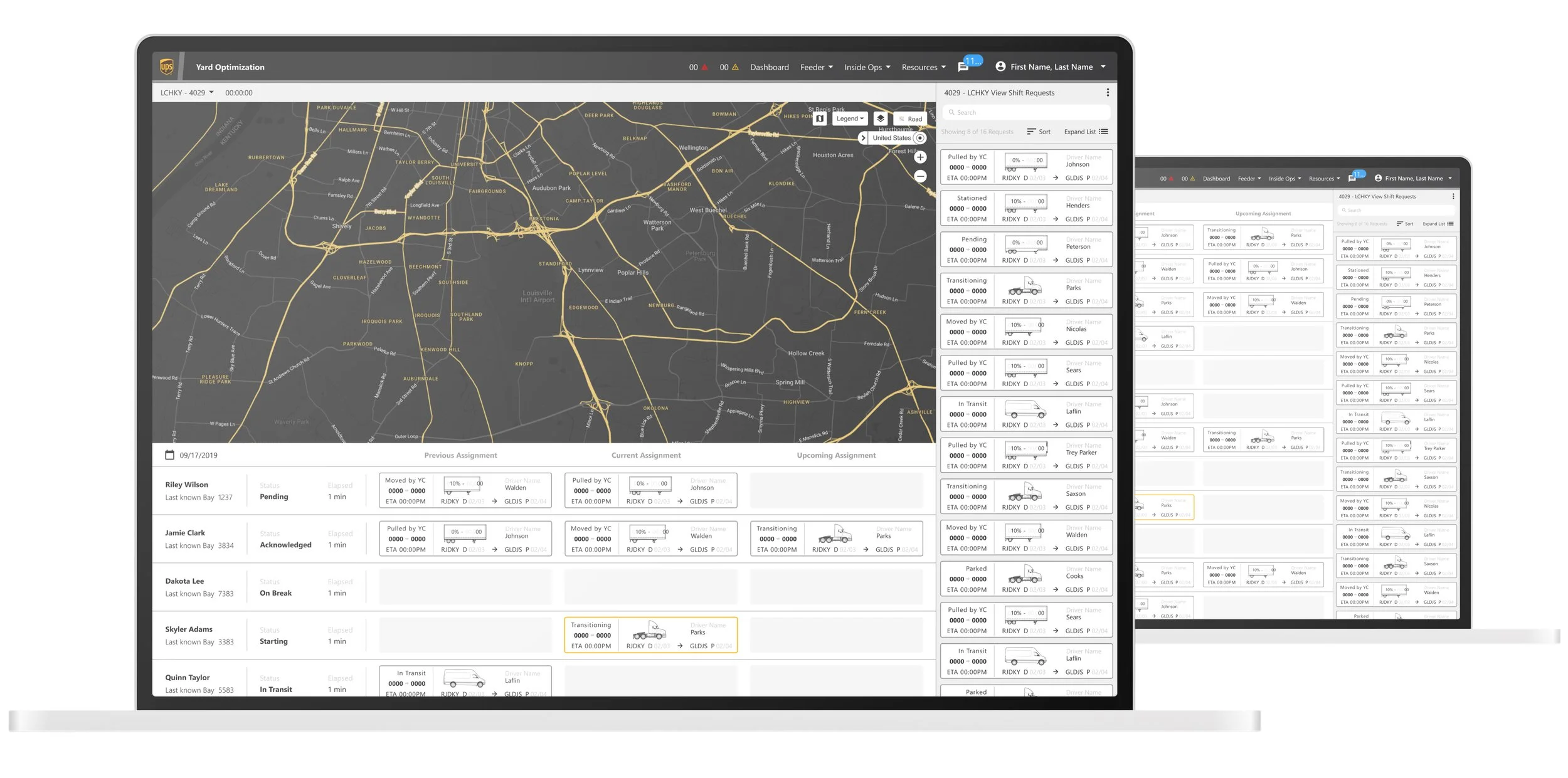Click the shift requests Search field
Viewport: 1568px width, 778px height.
[1026, 112]
